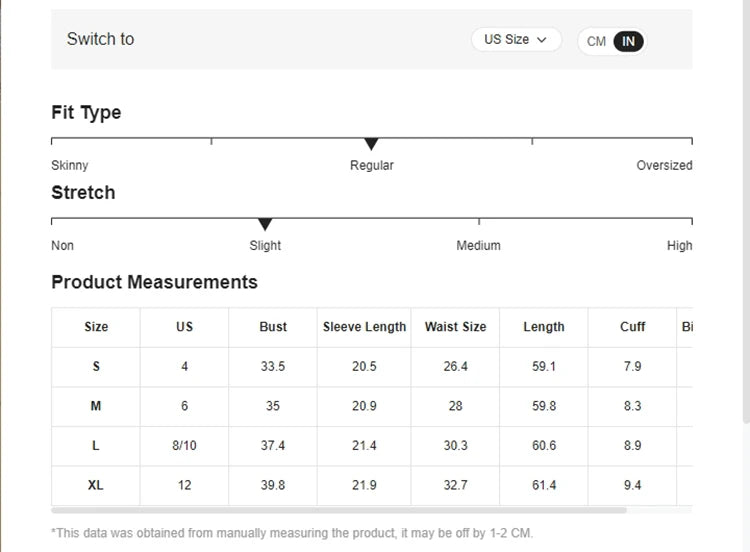
Task: Select the size M row label
Action: [96, 406]
